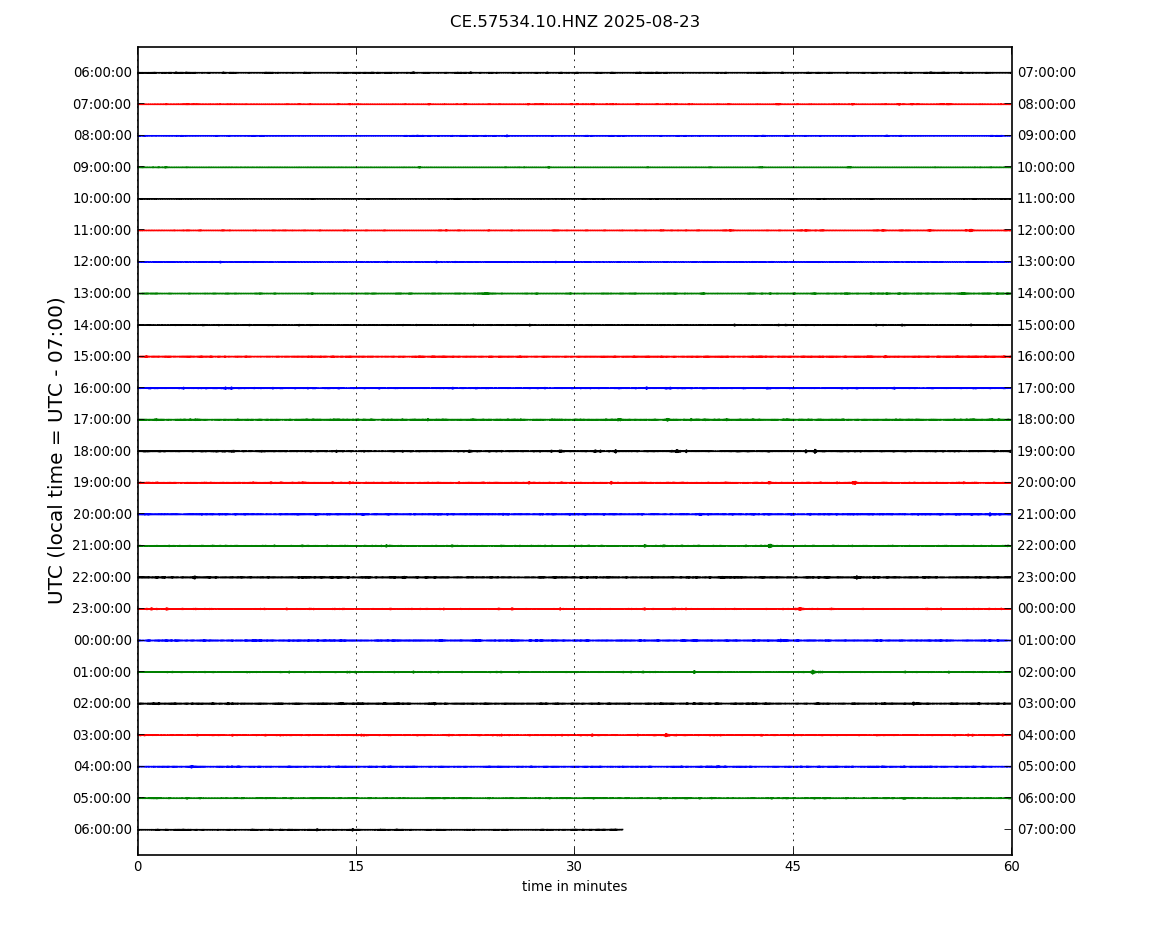
Task: Click left-axis UTC label 22:00:00
Action: pos(103,577)
